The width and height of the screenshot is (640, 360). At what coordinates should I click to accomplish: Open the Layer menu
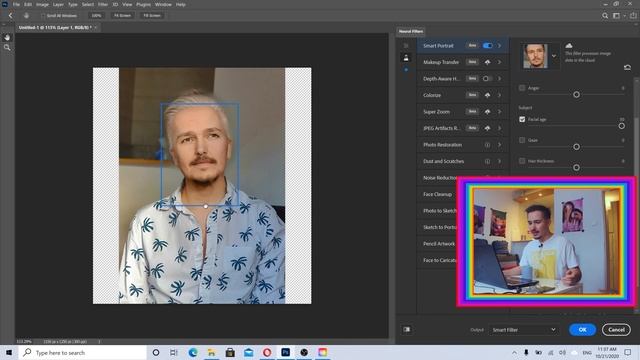[58, 4]
